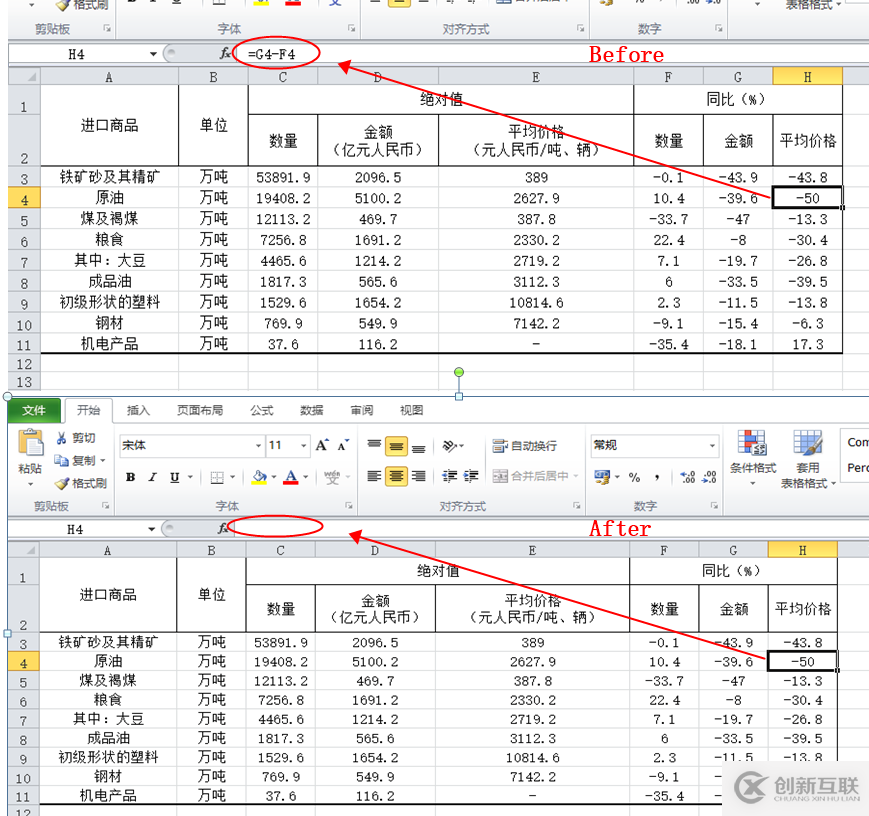Select cell H4 with -50 in After sheet
869x816 pixels.
click(802, 661)
